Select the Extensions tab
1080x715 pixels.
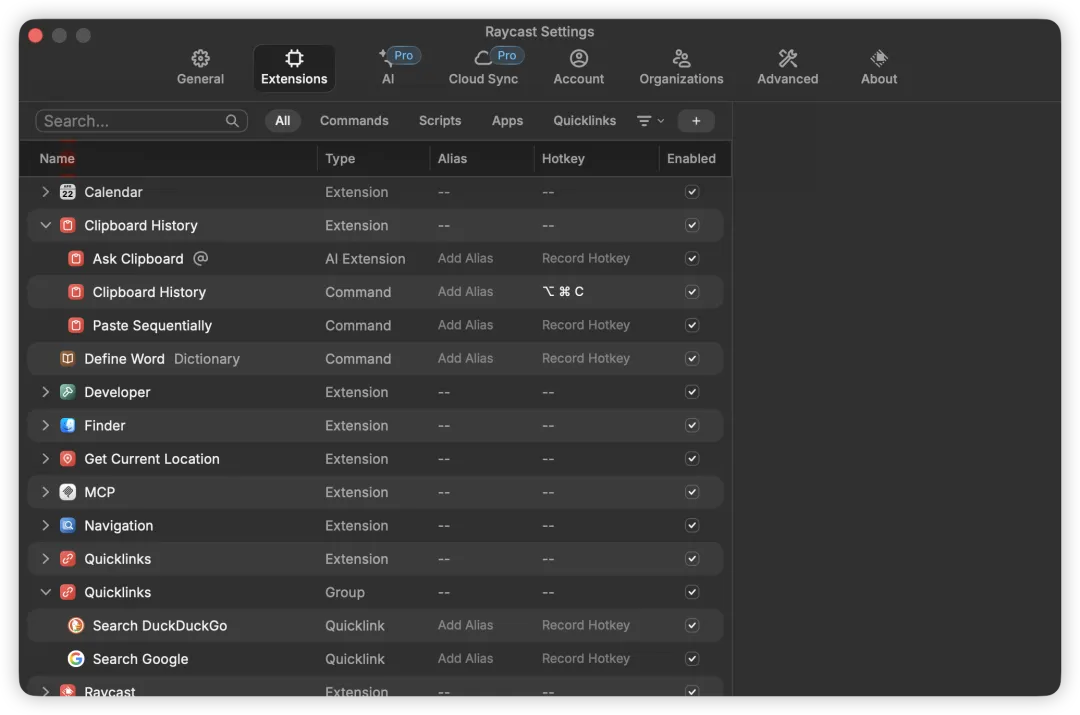(294, 68)
